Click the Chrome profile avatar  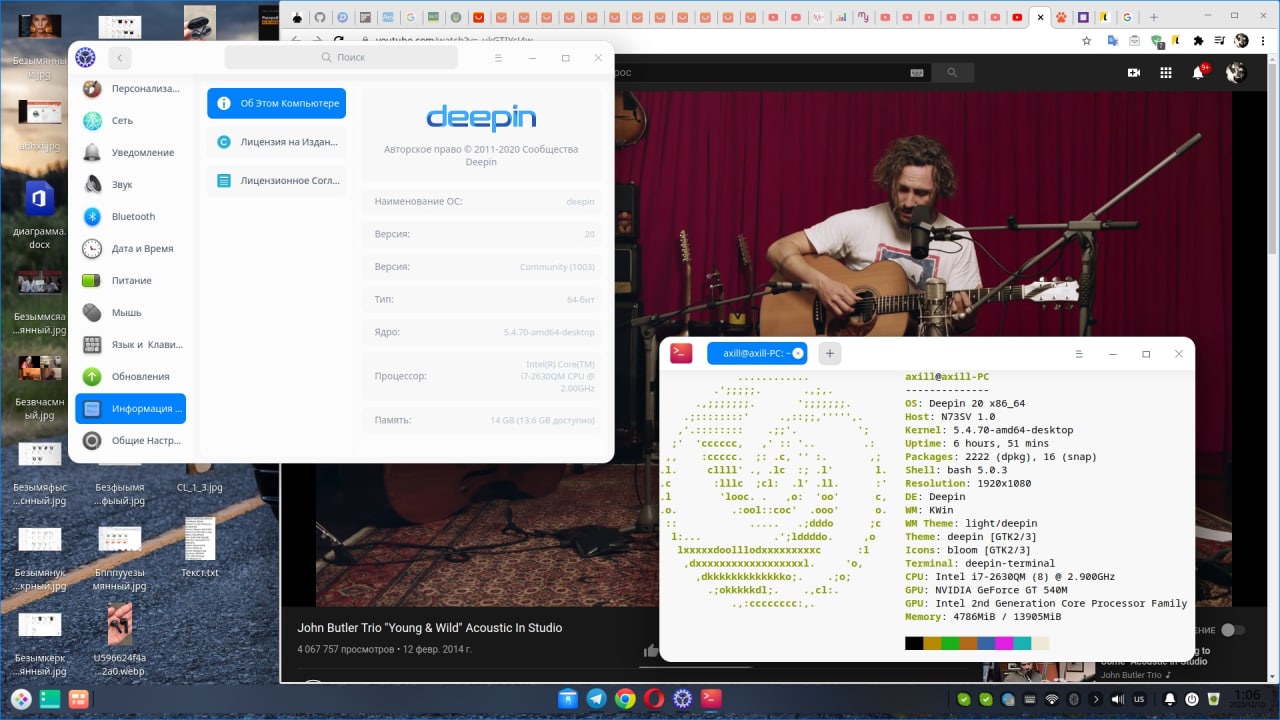coord(1241,41)
